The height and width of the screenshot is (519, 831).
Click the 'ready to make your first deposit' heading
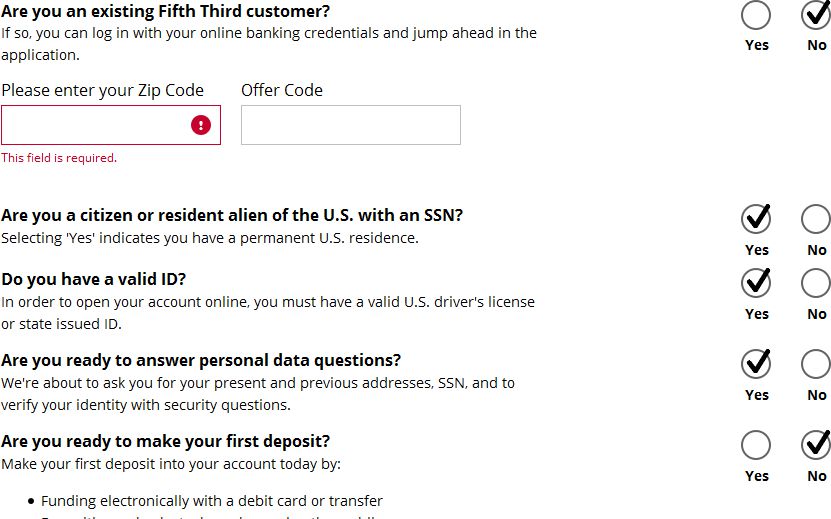pos(165,441)
